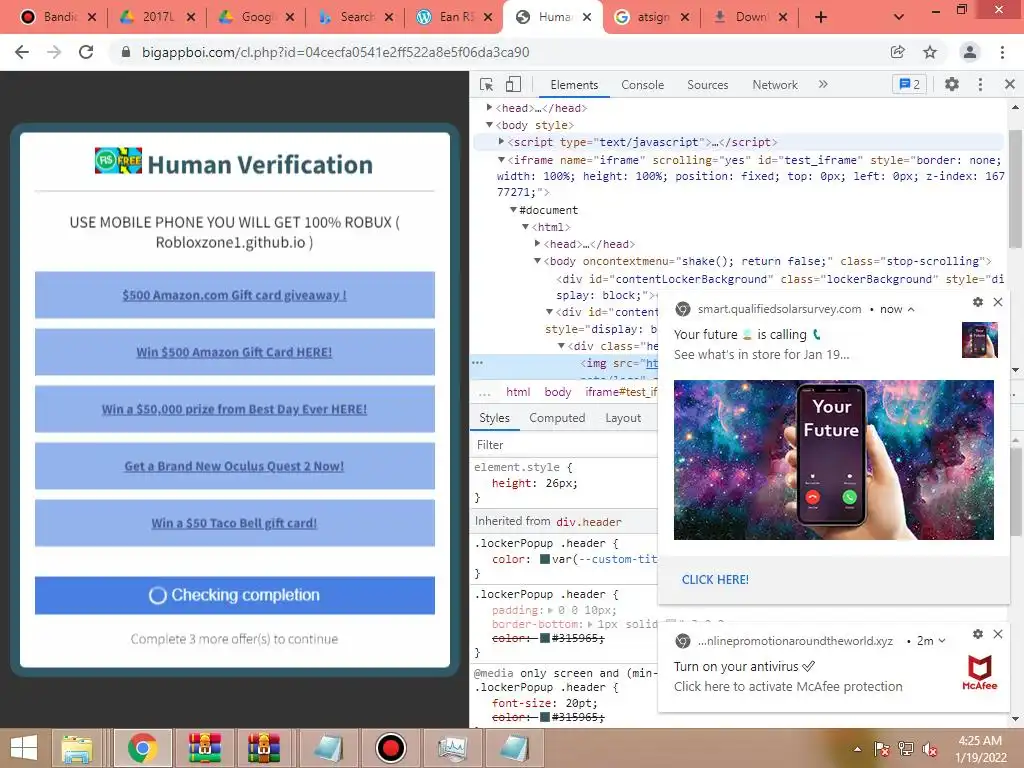Collapse the body oncontextmenu shake node

coord(537,261)
